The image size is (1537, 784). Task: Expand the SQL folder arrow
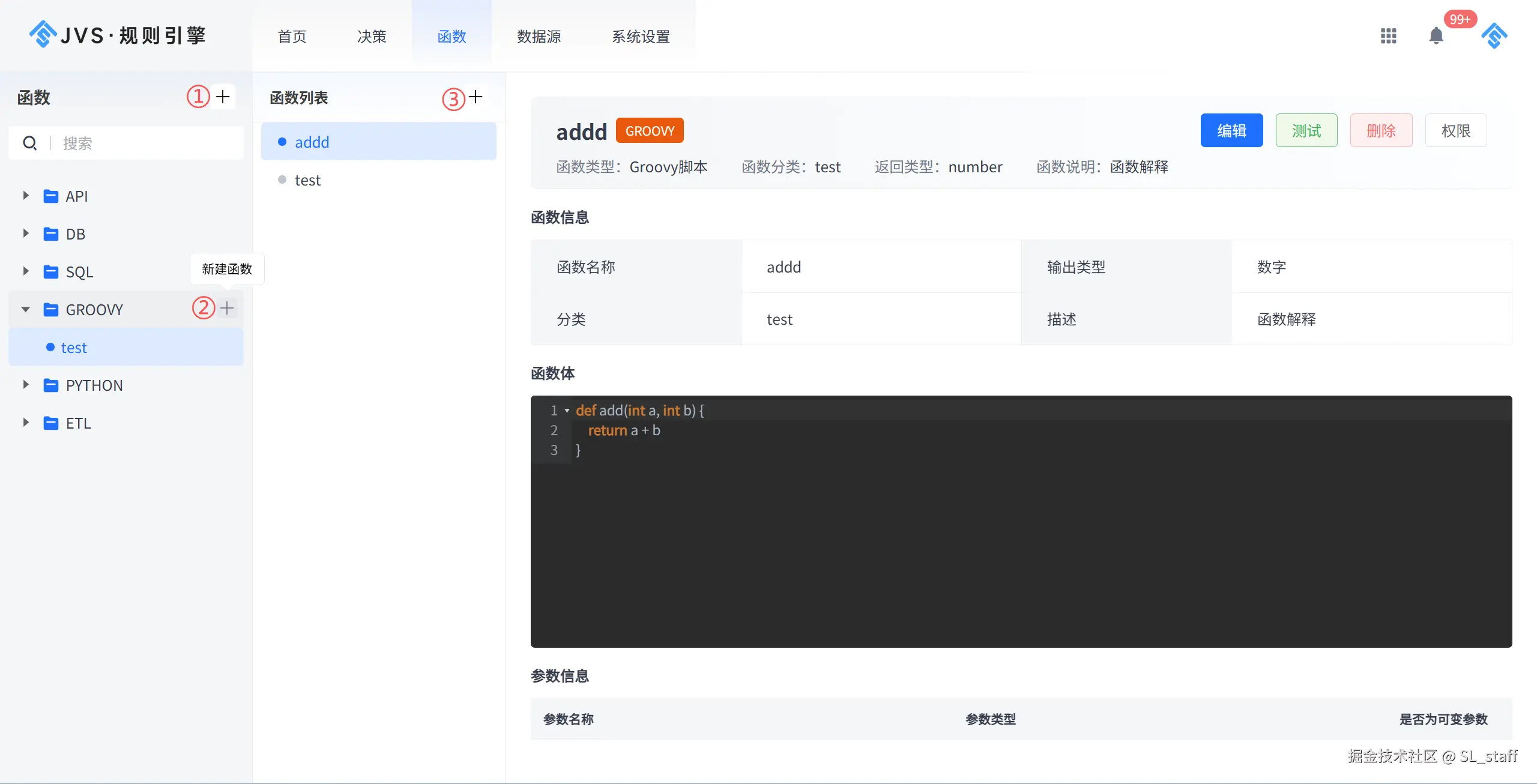tap(25, 271)
